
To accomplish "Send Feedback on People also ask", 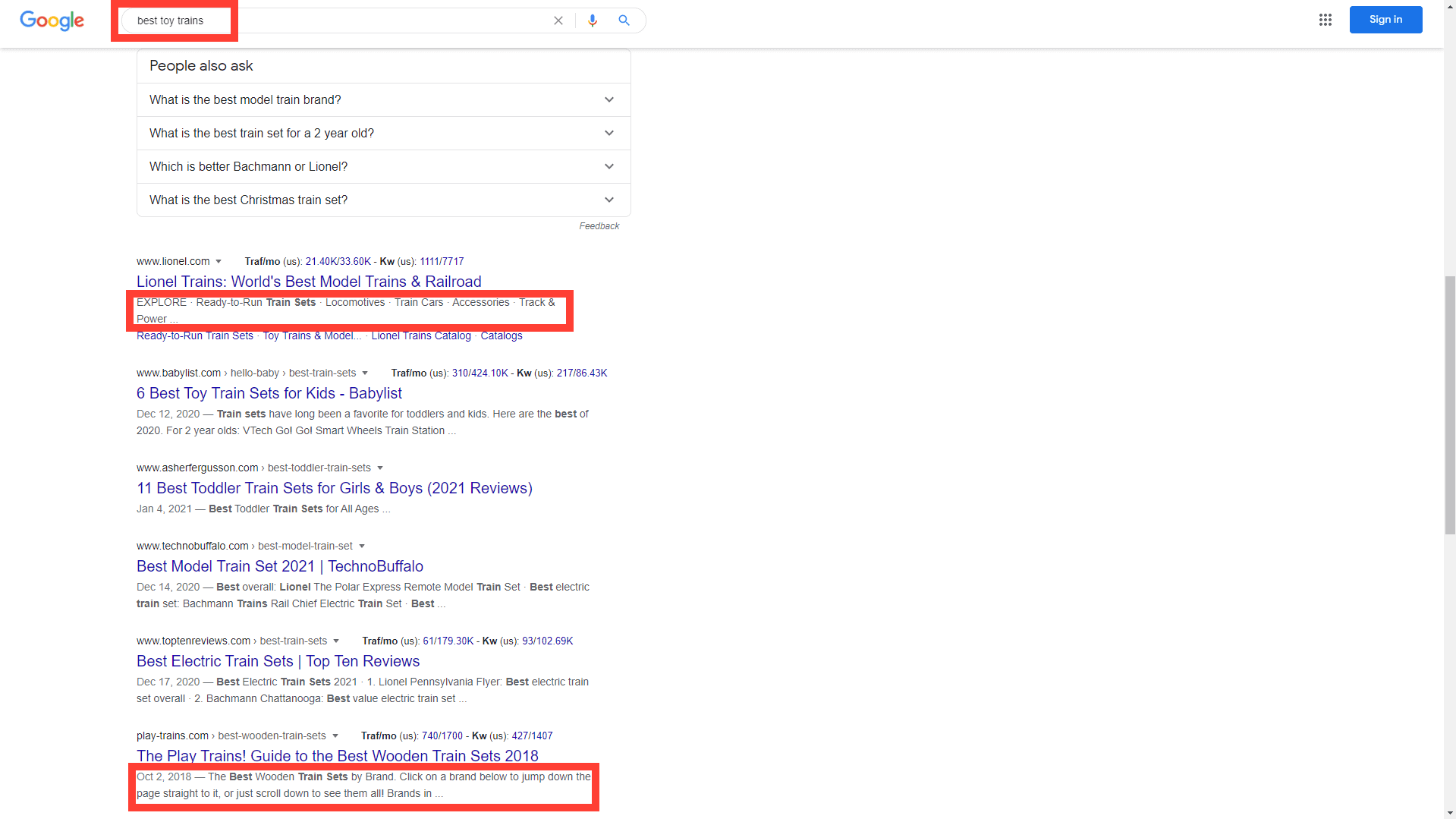I will coord(599,226).
